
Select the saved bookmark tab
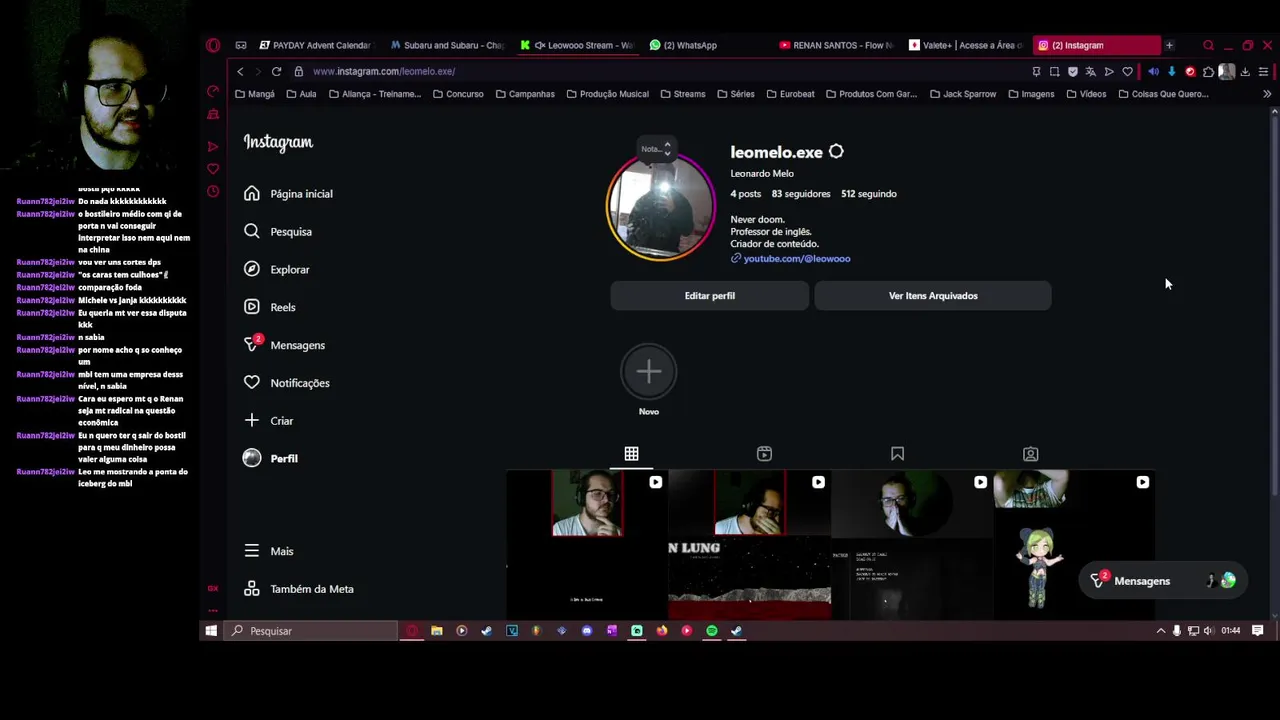click(897, 454)
